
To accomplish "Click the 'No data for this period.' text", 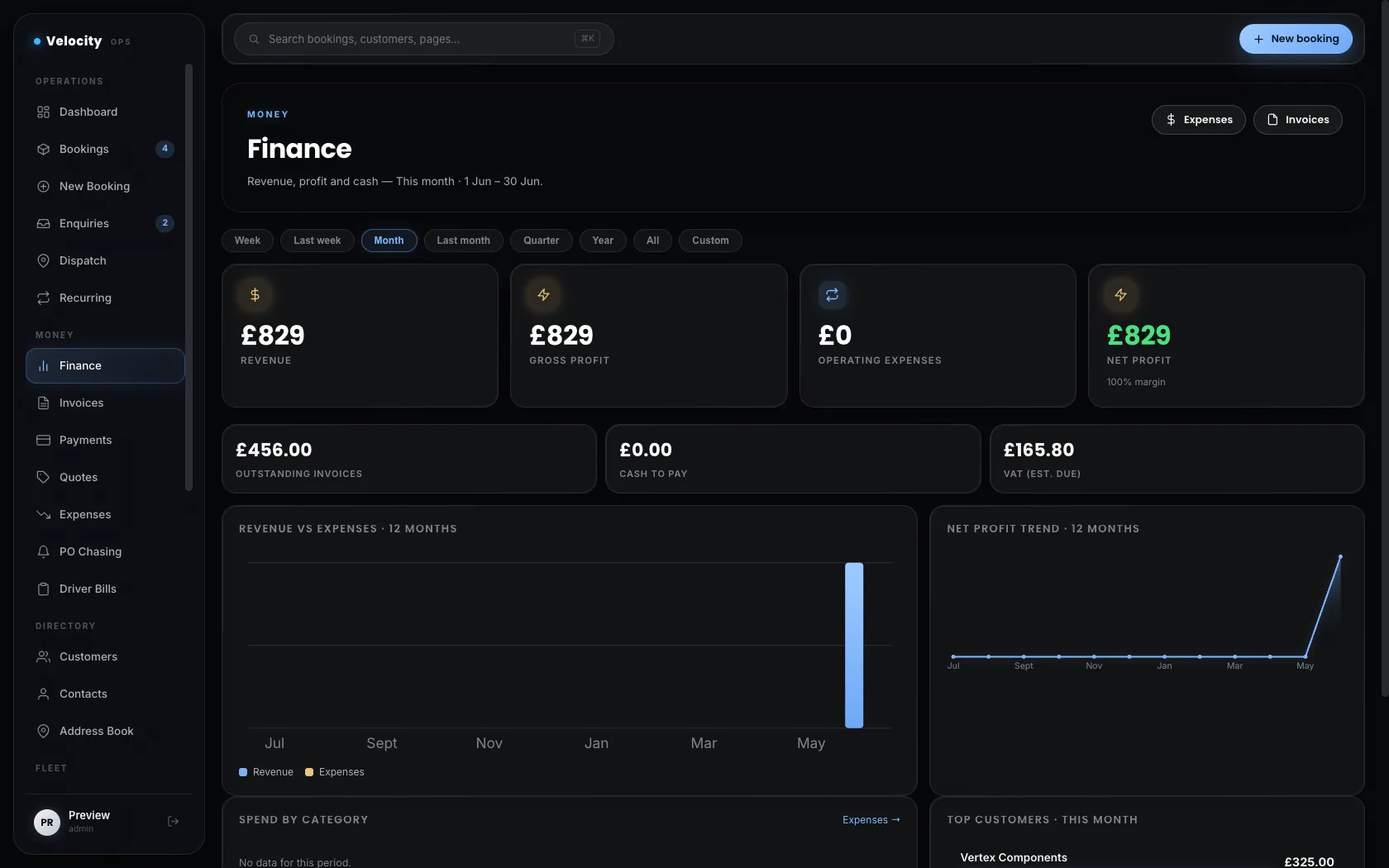I will click(x=294, y=862).
